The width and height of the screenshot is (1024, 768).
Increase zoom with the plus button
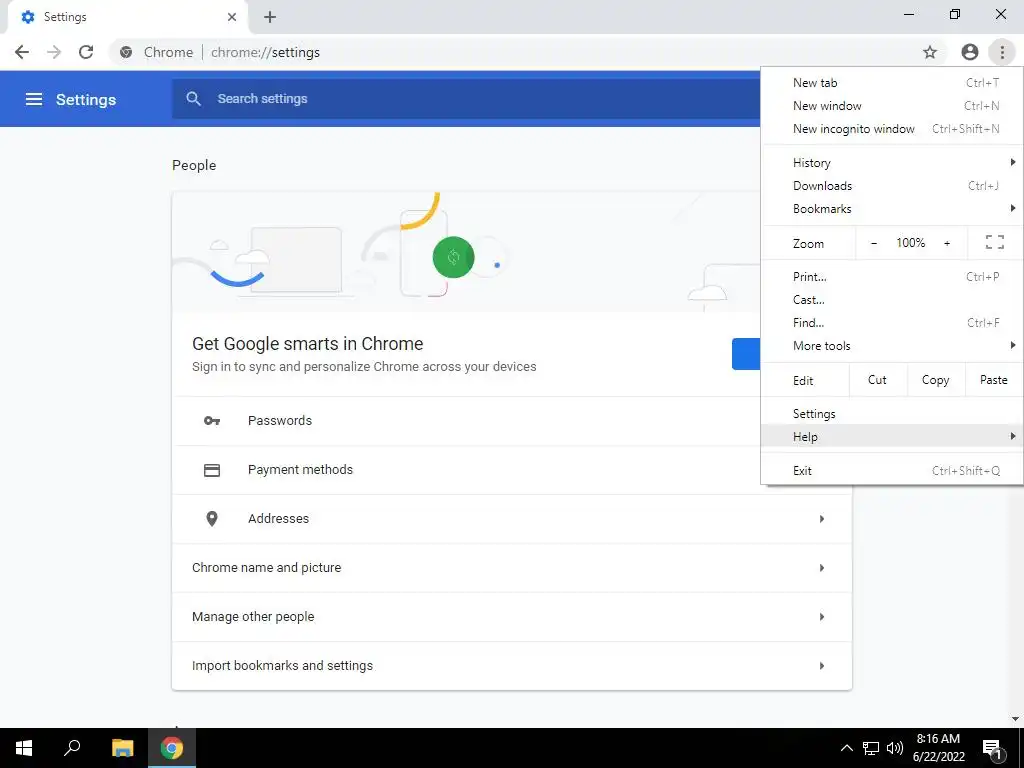[x=947, y=243]
